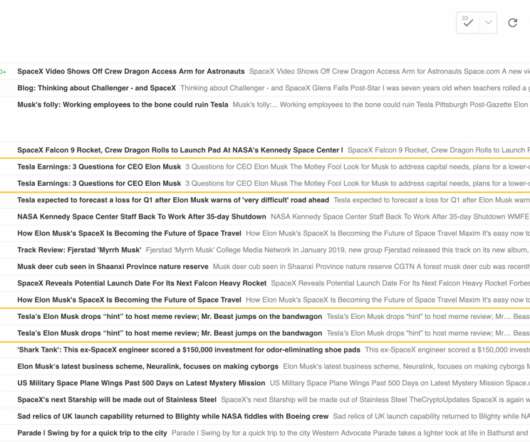Open the 'Shark Tank' ex-SpaceX engineer message
The image size is (530, 442).
[265, 349]
